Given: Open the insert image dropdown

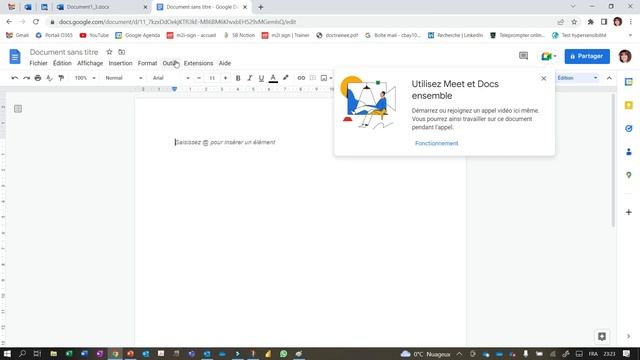Looking at the screenshot, I should 326,78.
